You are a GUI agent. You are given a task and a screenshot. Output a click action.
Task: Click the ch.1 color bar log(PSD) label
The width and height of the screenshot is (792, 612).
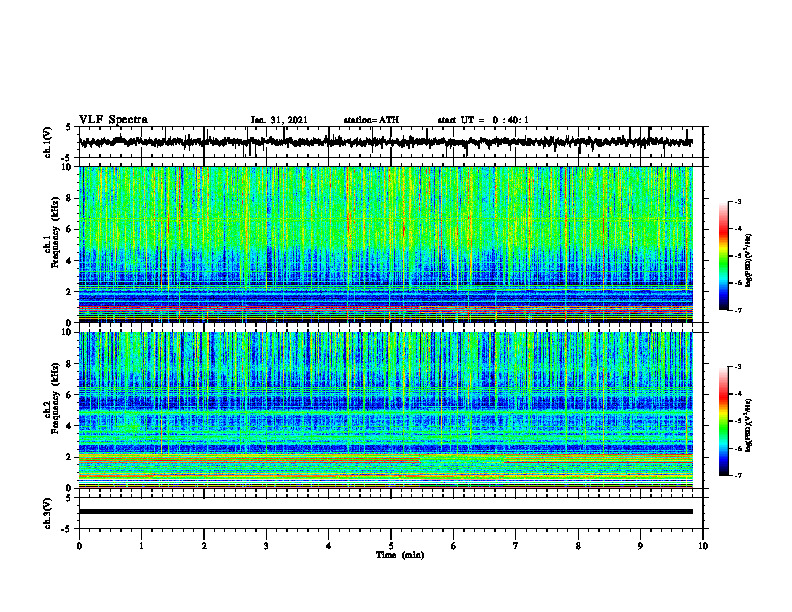(x=749, y=261)
